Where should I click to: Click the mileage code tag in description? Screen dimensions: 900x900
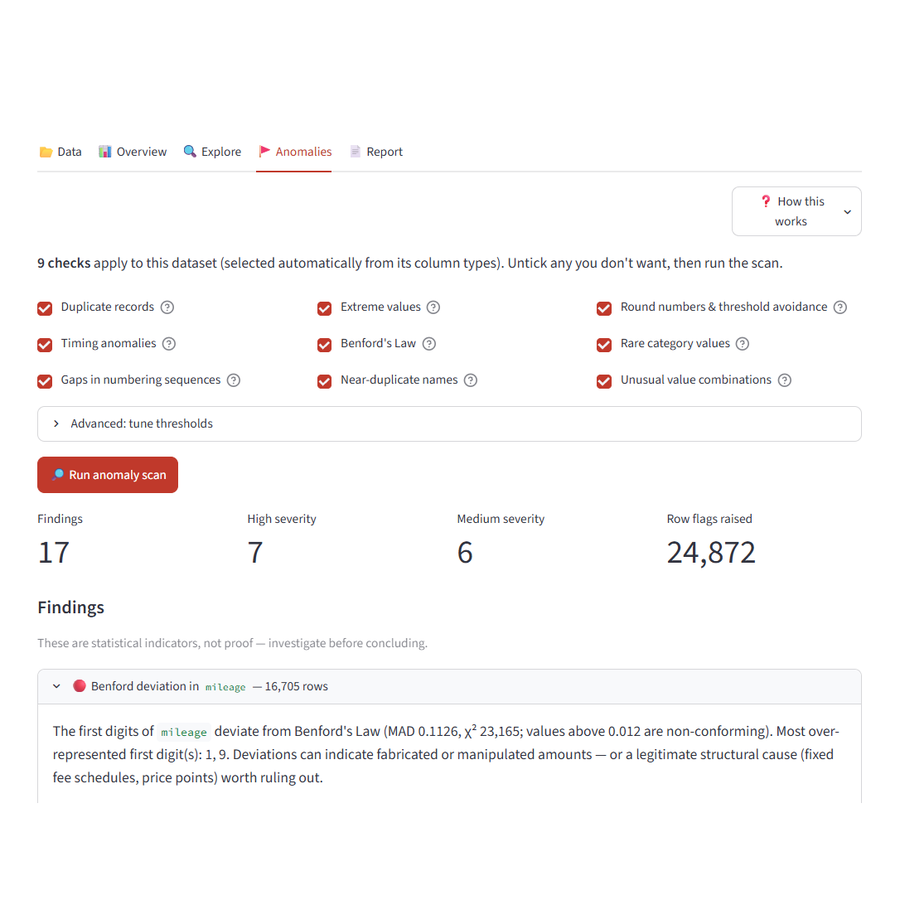[184, 732]
